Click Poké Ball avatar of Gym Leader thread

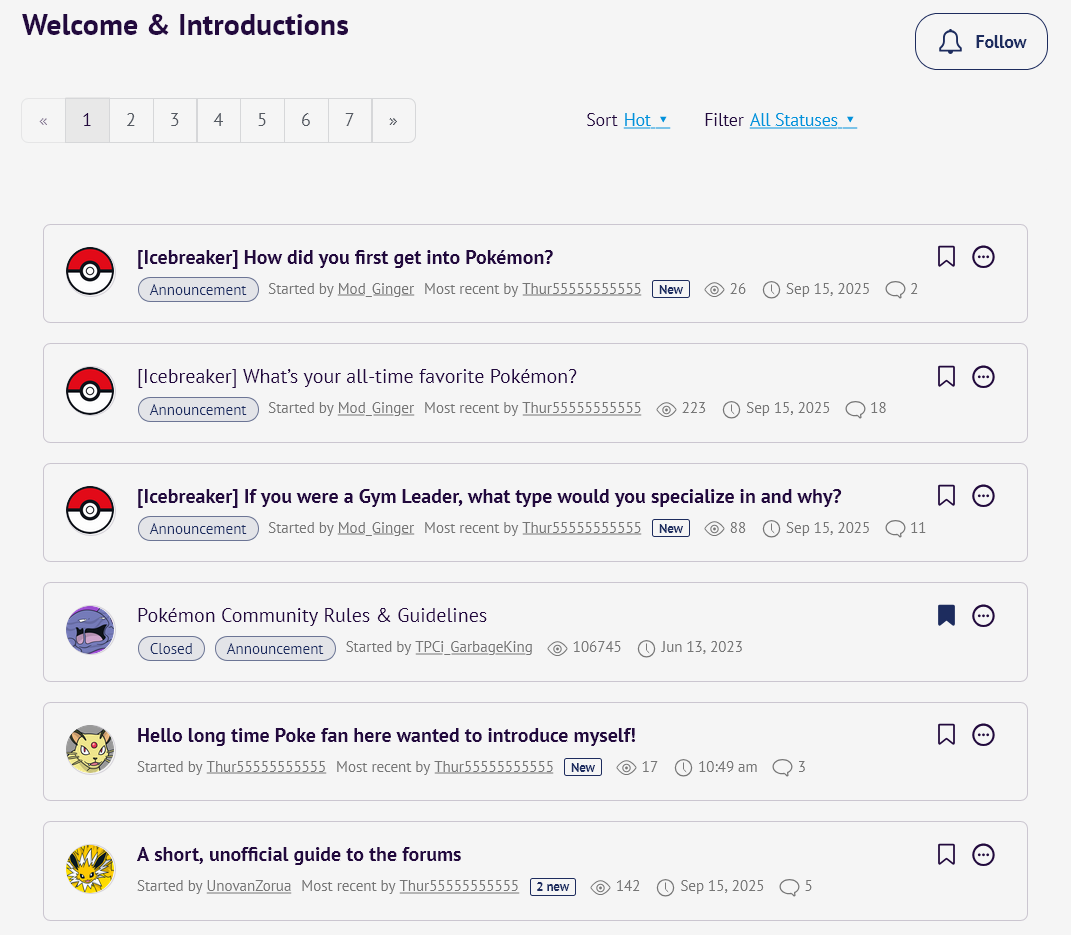click(90, 511)
